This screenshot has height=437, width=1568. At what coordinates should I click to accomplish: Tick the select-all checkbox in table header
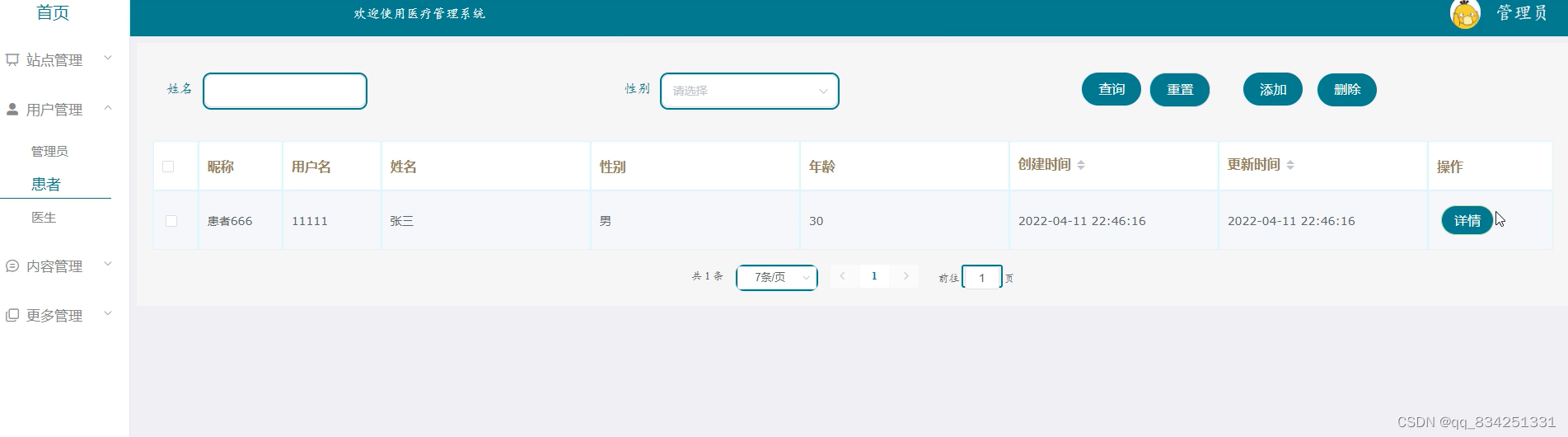click(168, 167)
